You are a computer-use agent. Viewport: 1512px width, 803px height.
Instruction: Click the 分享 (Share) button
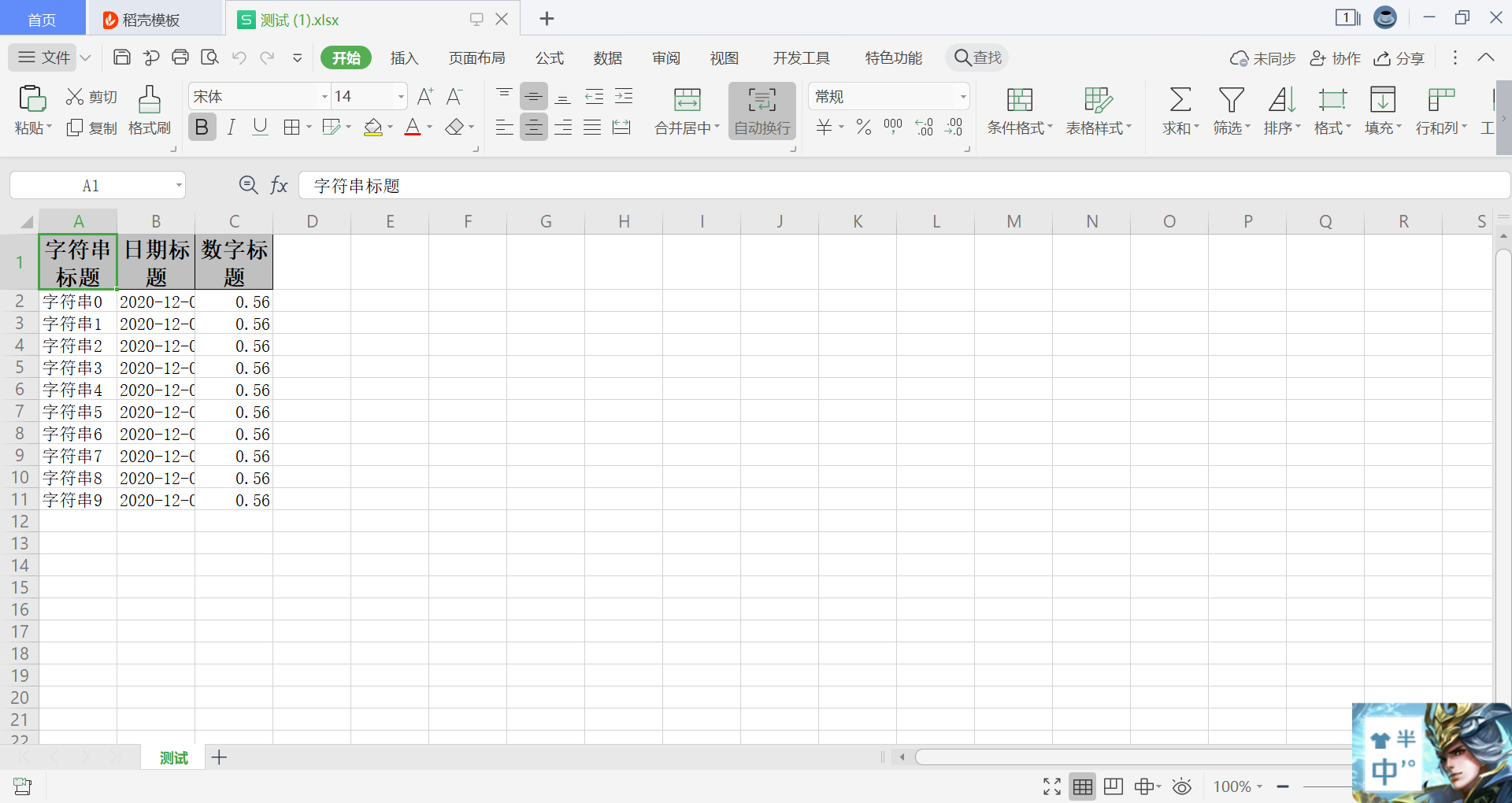click(x=1399, y=57)
